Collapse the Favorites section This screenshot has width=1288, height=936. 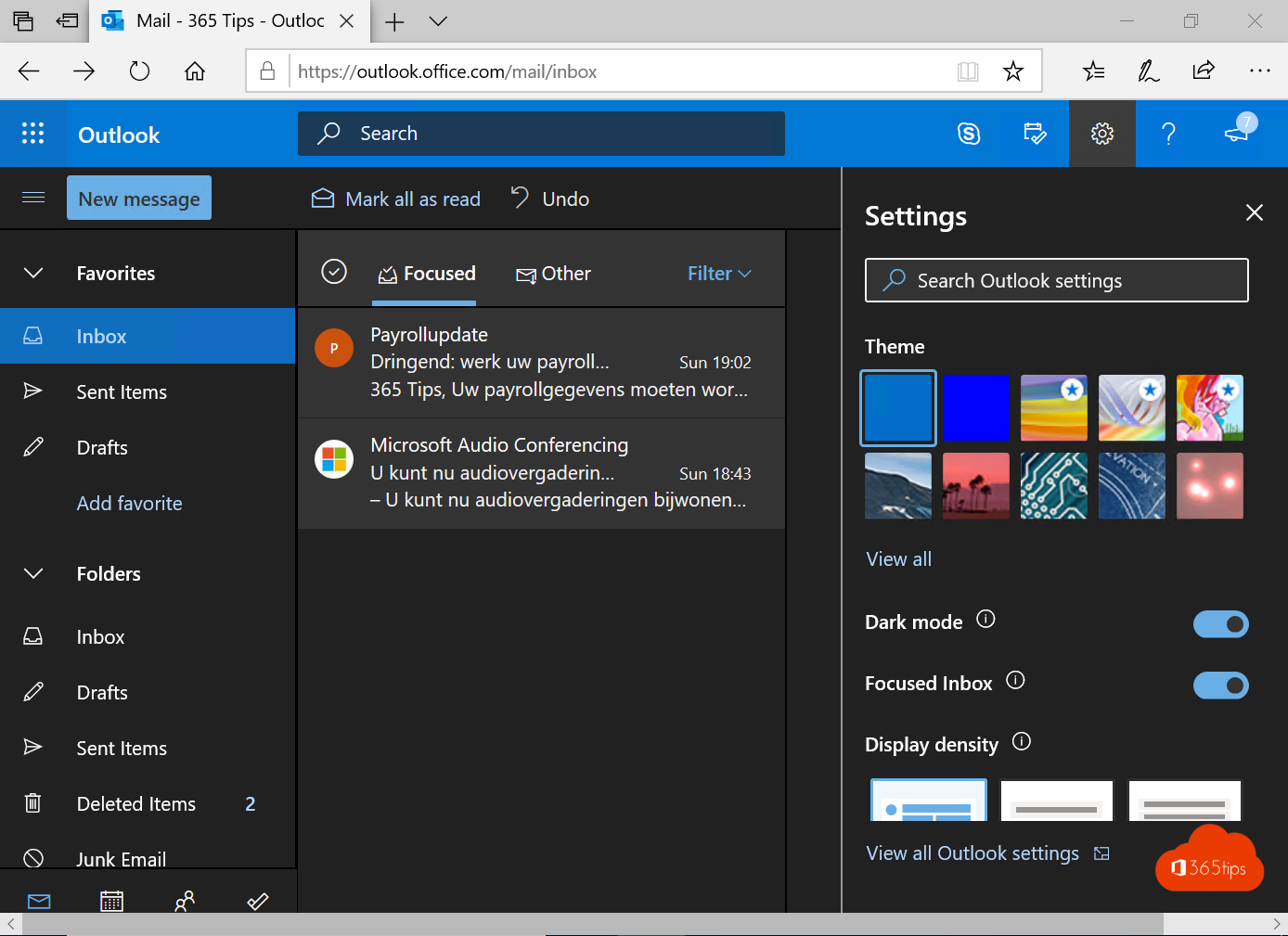(33, 273)
